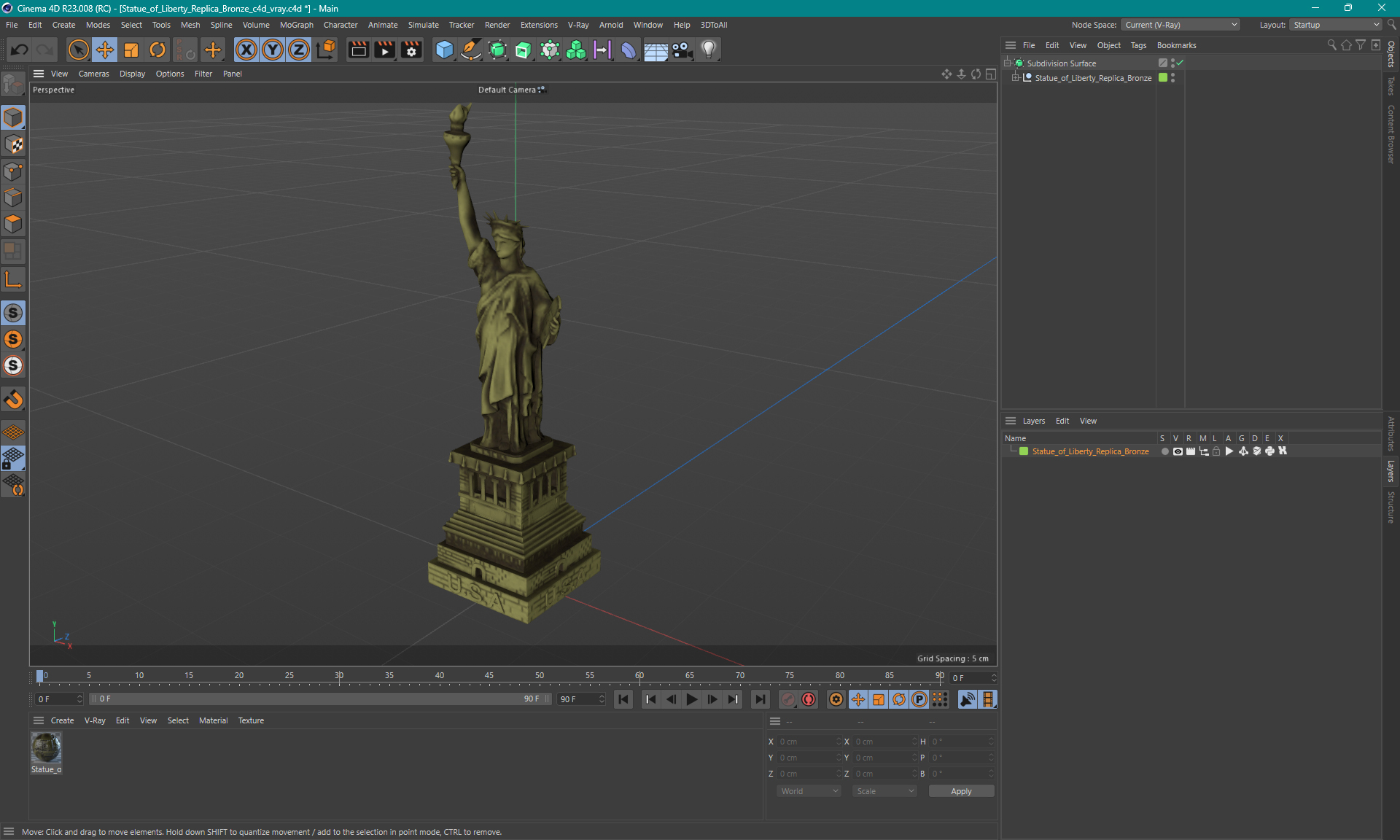Viewport: 1400px width, 840px height.
Task: Toggle Y axis lock
Action: coord(273,50)
